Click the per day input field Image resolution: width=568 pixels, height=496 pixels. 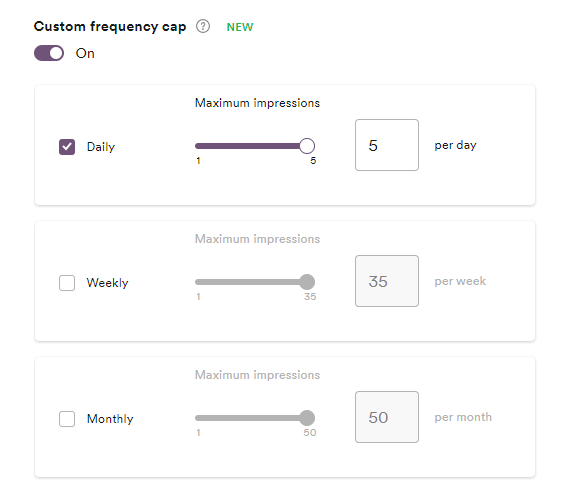[387, 145]
